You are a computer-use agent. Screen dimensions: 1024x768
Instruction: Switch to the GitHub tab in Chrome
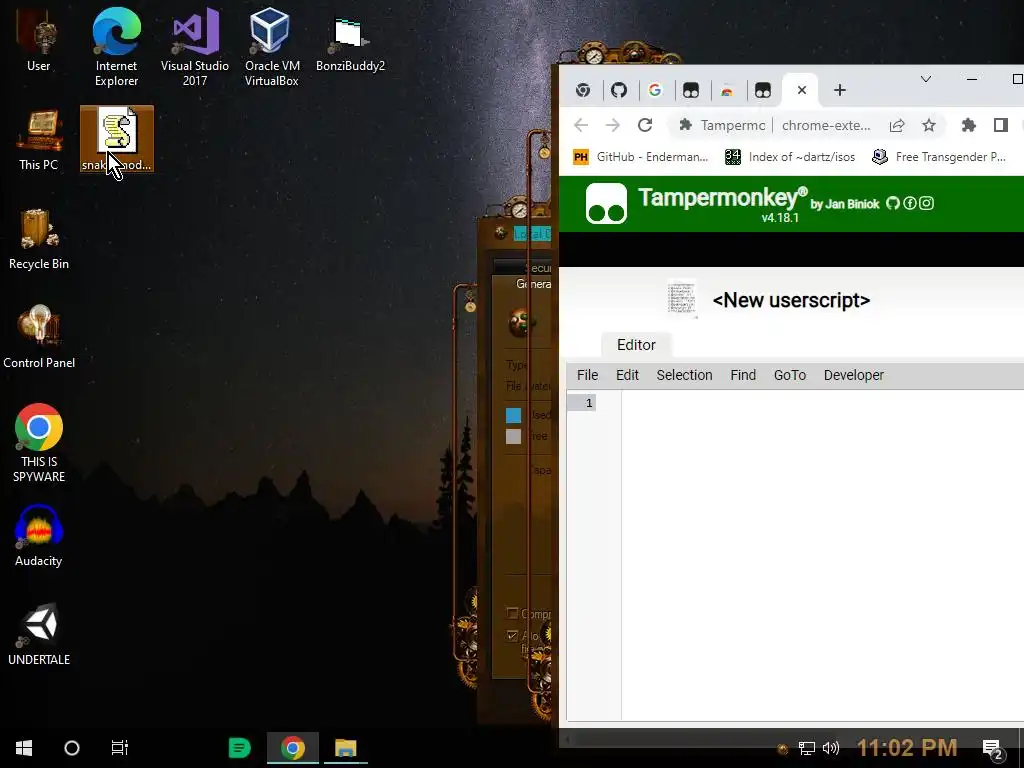tap(618, 90)
